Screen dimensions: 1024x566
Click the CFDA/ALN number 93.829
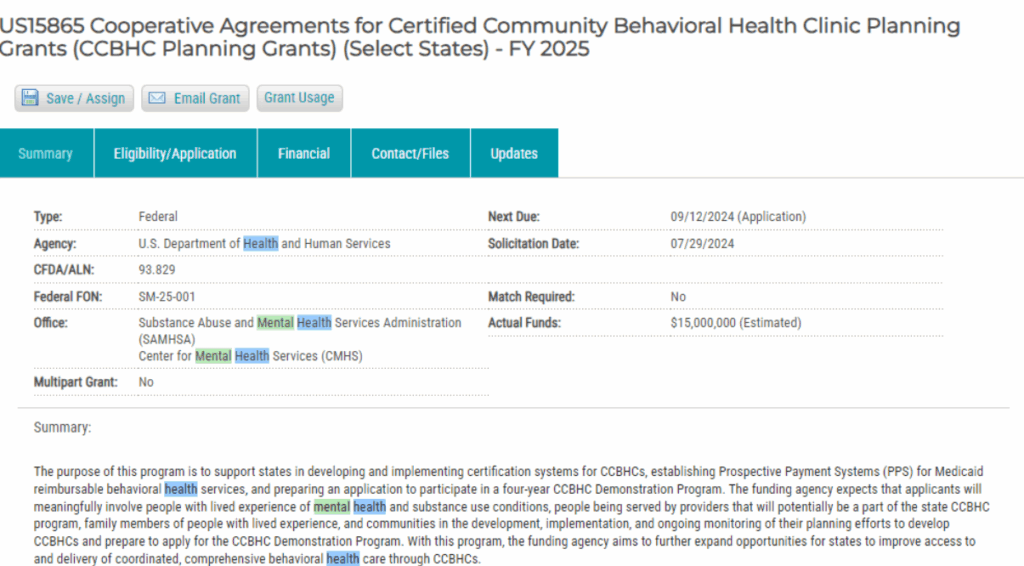157,270
